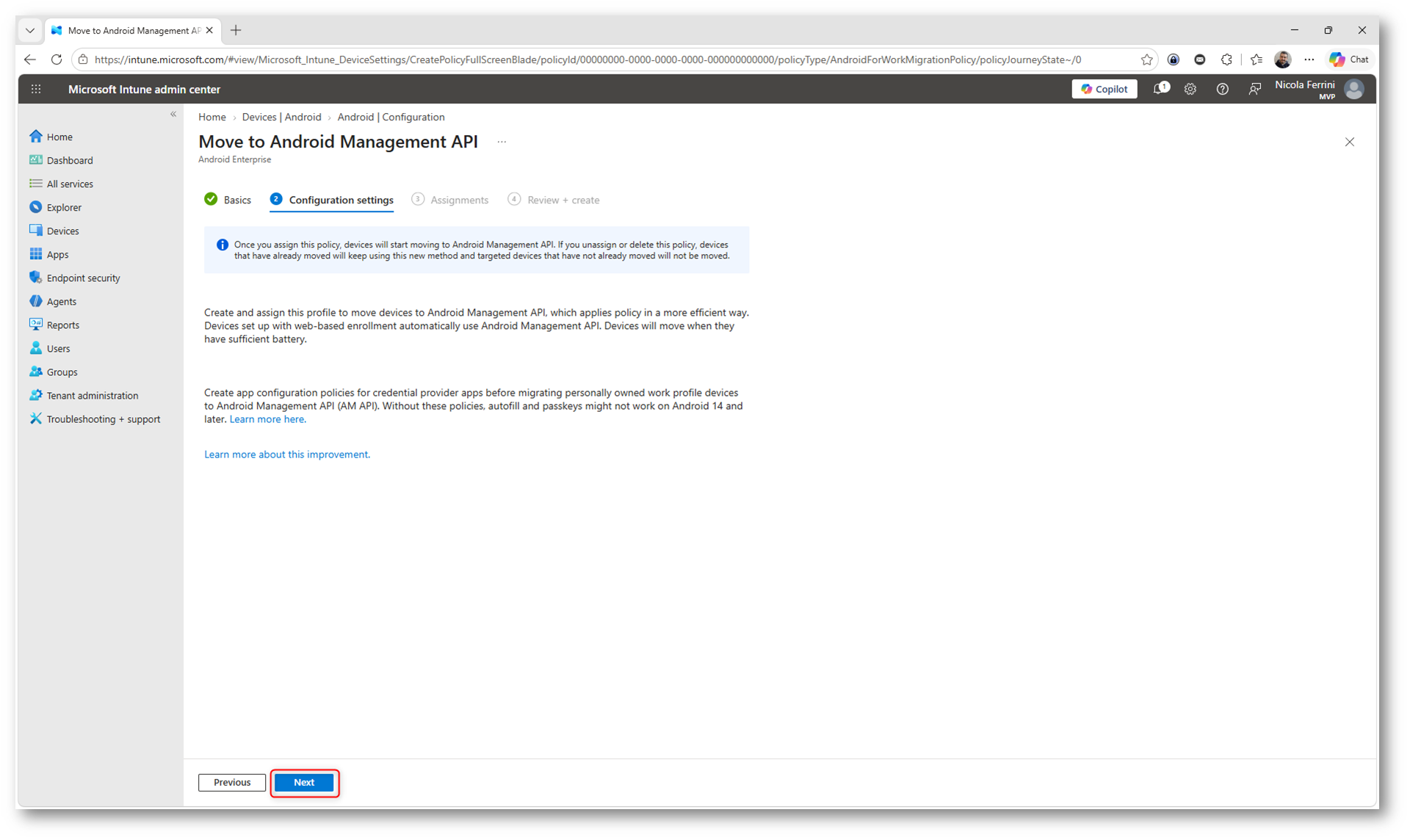Click the Home breadcrumb link
The height and width of the screenshot is (840, 1410).
coord(212,117)
